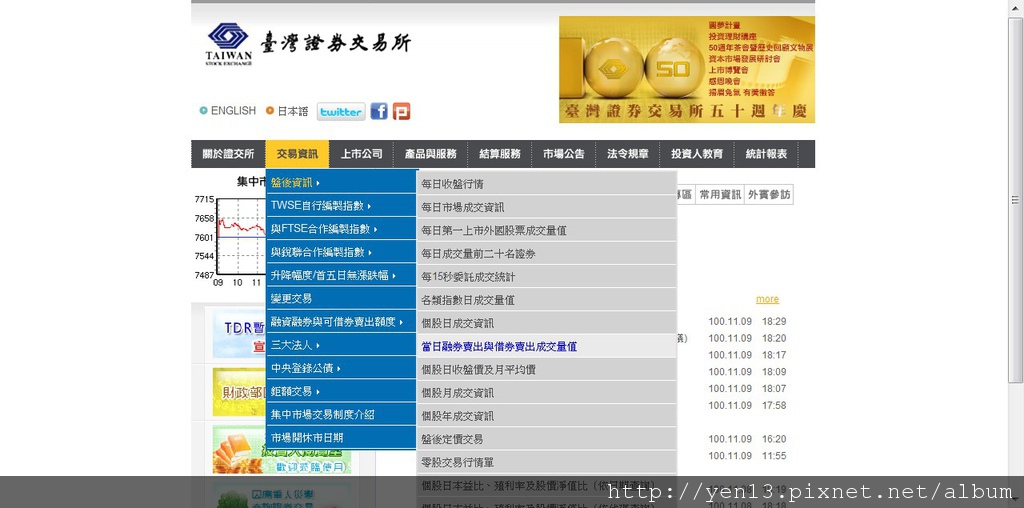Switch to the 外賓參訪 tab

pos(769,195)
